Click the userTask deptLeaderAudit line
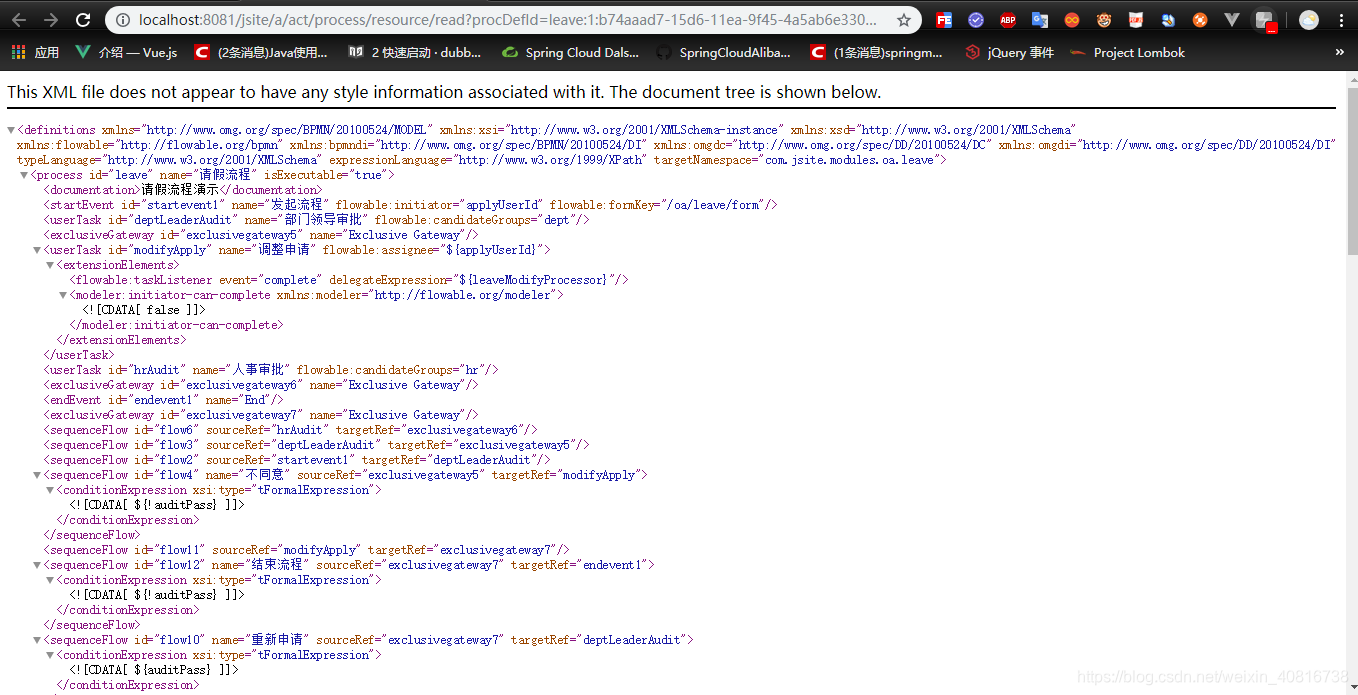The width and height of the screenshot is (1358, 695). pyautogui.click(x=317, y=220)
